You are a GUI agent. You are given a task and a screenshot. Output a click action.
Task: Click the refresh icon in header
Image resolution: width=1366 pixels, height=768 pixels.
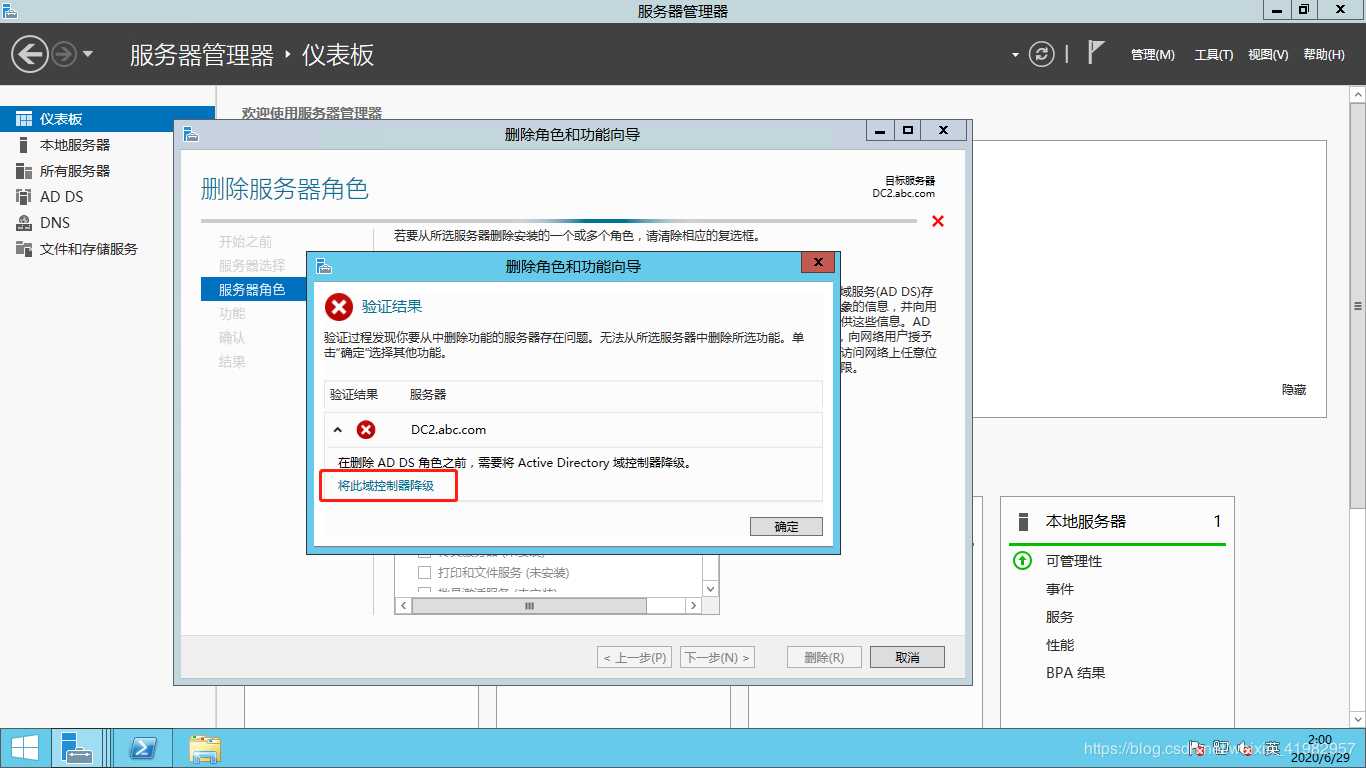click(x=1042, y=54)
